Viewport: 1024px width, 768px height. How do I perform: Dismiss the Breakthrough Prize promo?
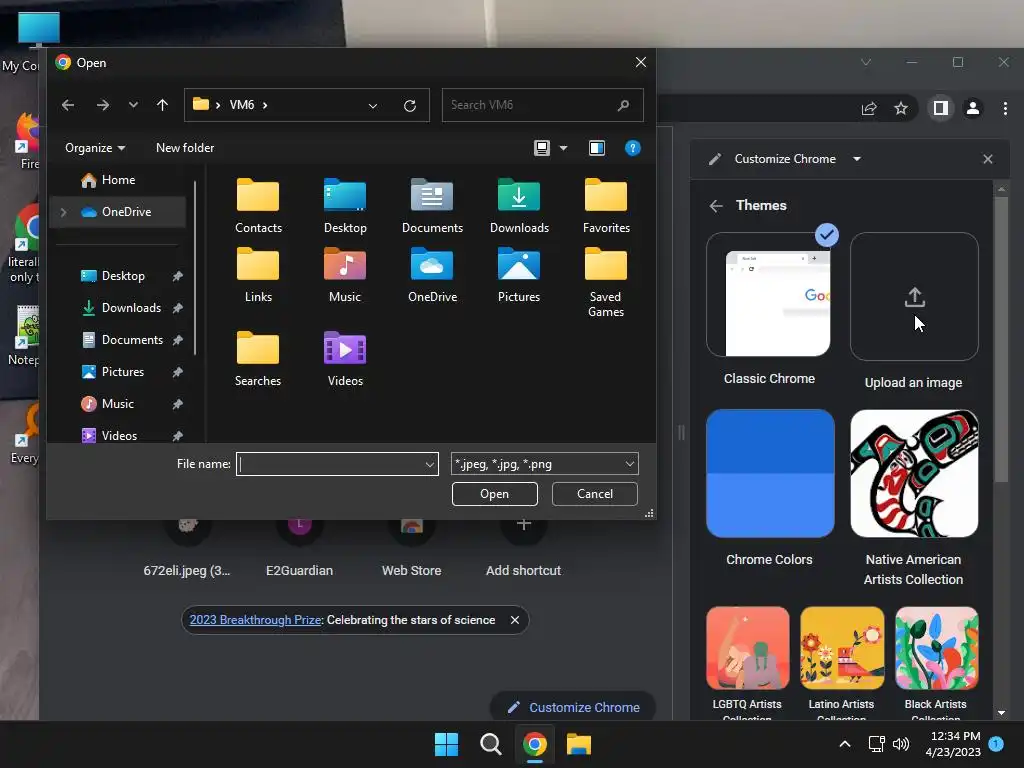515,620
